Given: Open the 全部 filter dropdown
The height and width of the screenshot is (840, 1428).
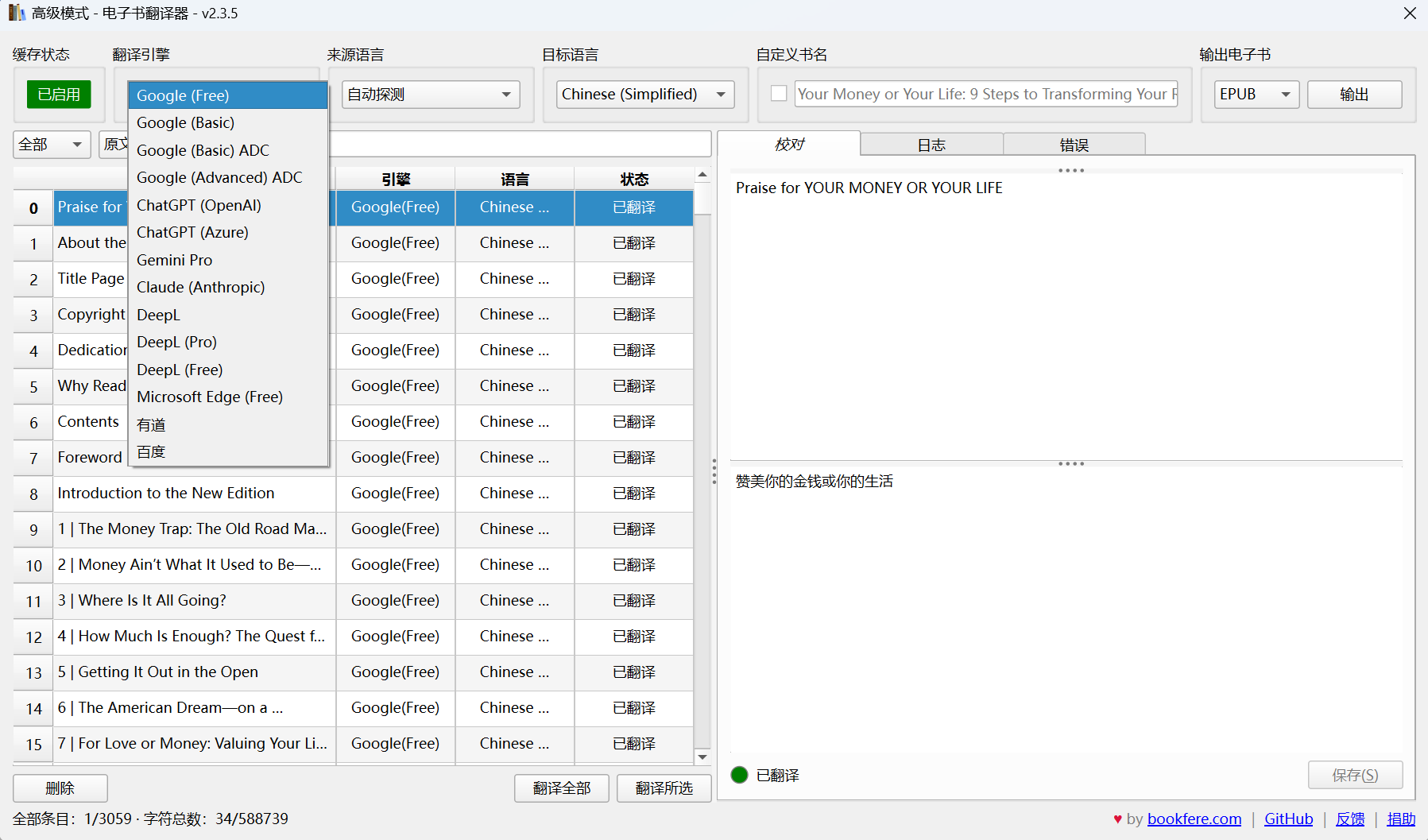Looking at the screenshot, I should coord(52,145).
